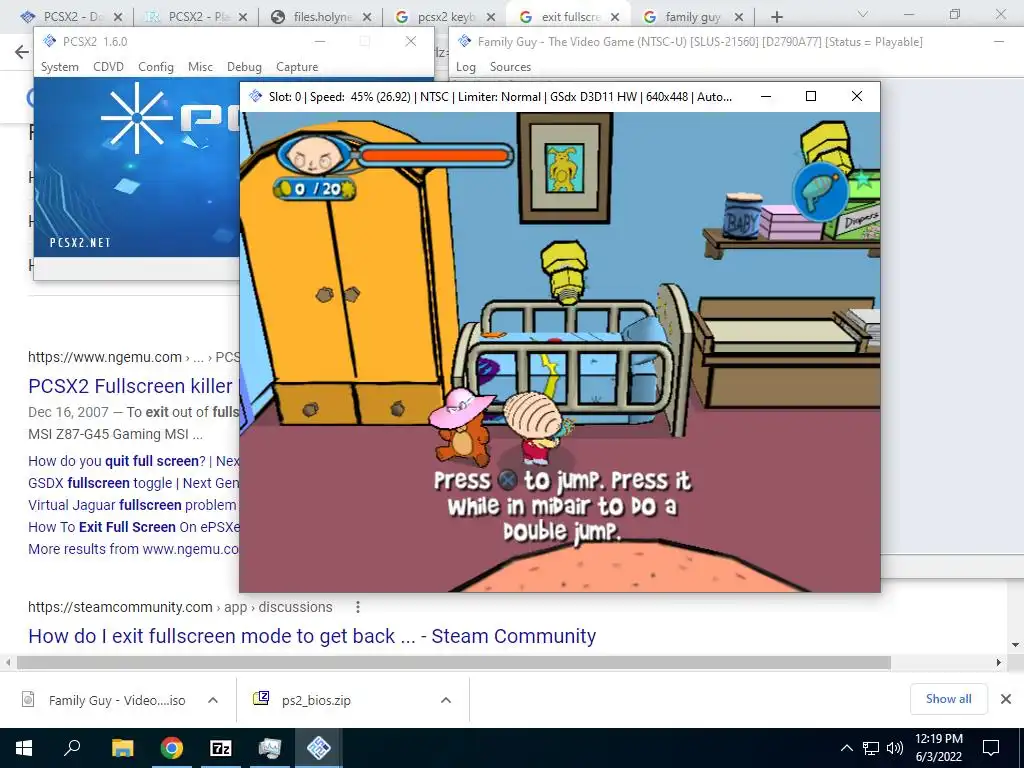The image size is (1024, 768).
Task: Open the Windows Start menu
Action: pyautogui.click(x=24, y=748)
